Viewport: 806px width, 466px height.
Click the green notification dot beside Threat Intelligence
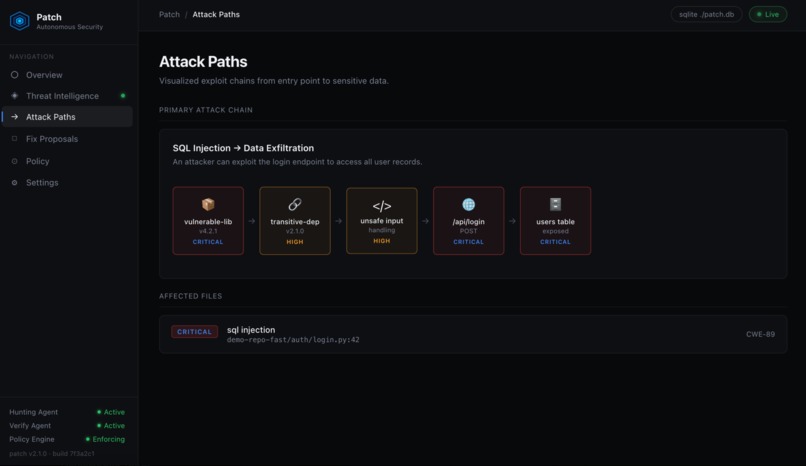click(123, 96)
